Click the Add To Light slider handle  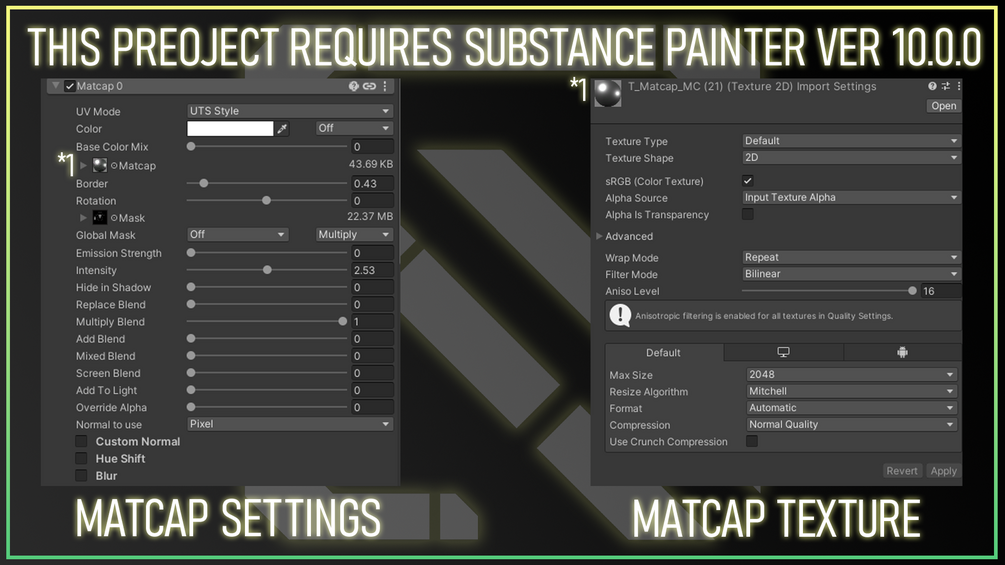(191, 389)
